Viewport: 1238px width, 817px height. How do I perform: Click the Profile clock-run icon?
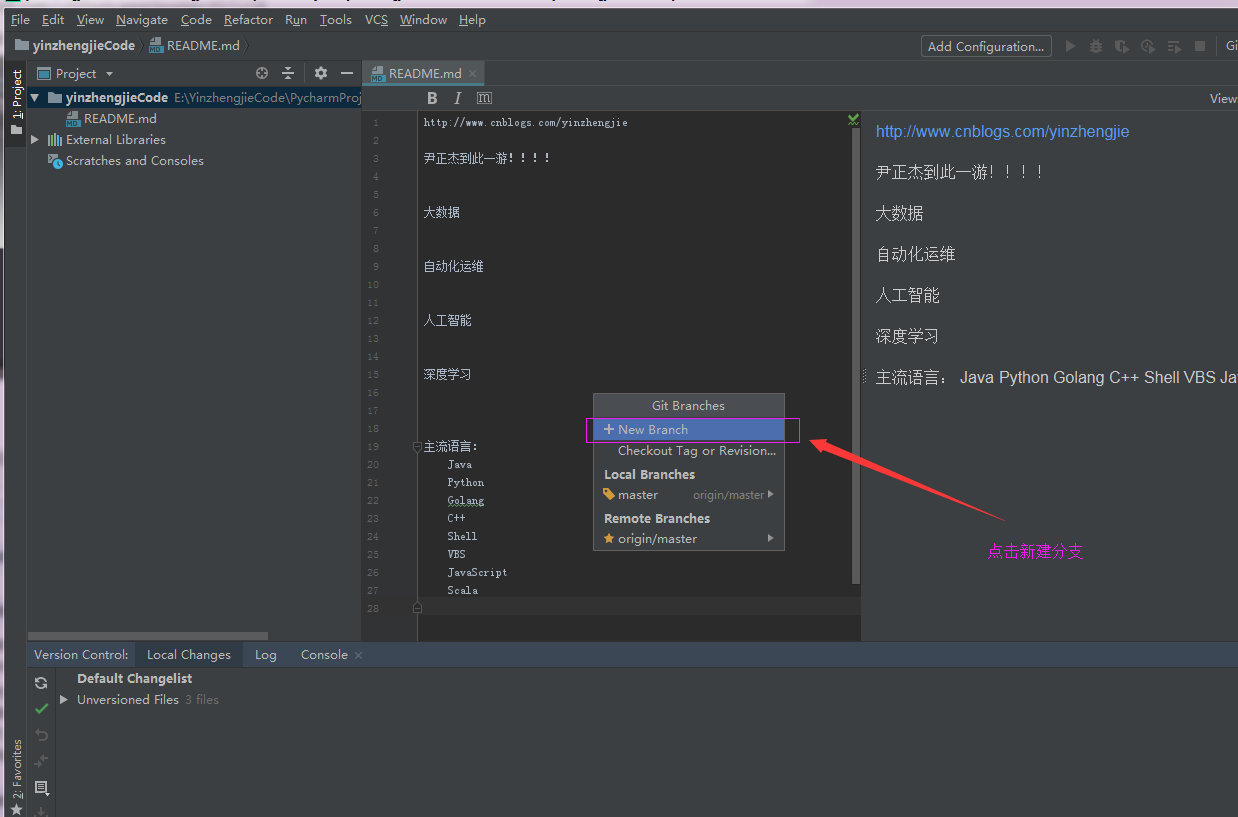[x=1148, y=46]
